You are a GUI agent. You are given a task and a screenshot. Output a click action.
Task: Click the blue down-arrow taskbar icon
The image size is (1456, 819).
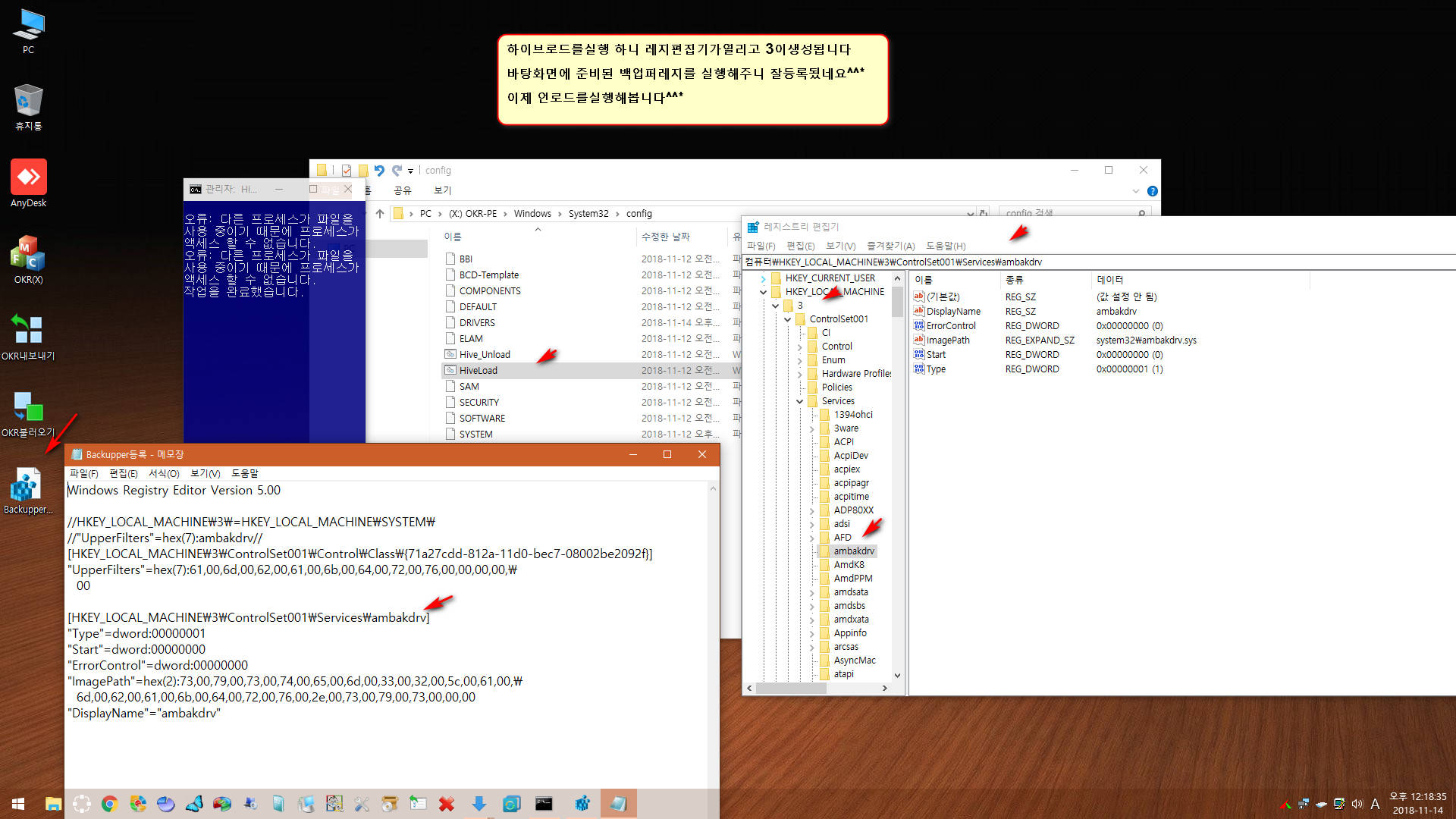(479, 804)
